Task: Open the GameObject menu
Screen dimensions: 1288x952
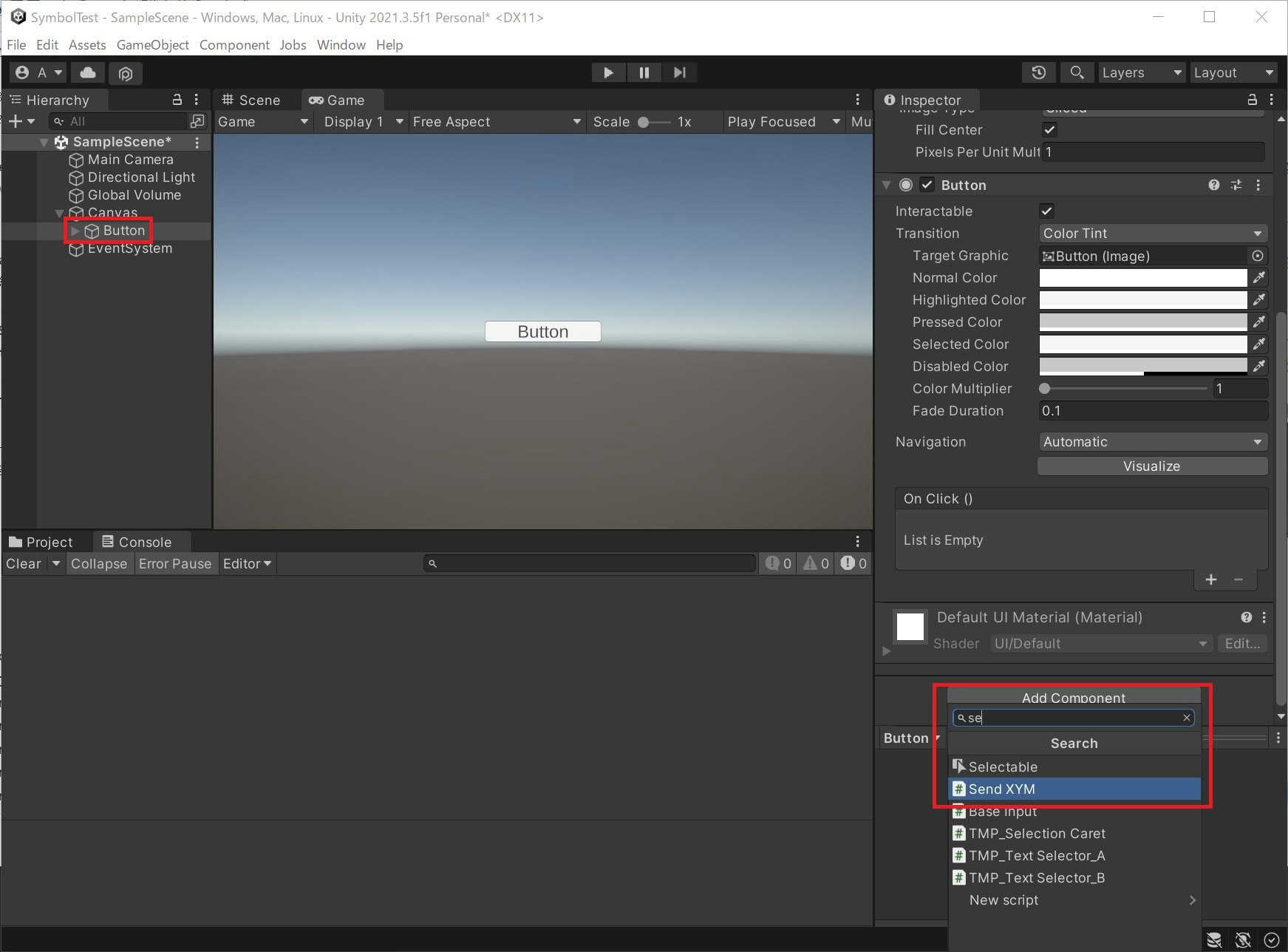Action: [x=153, y=44]
